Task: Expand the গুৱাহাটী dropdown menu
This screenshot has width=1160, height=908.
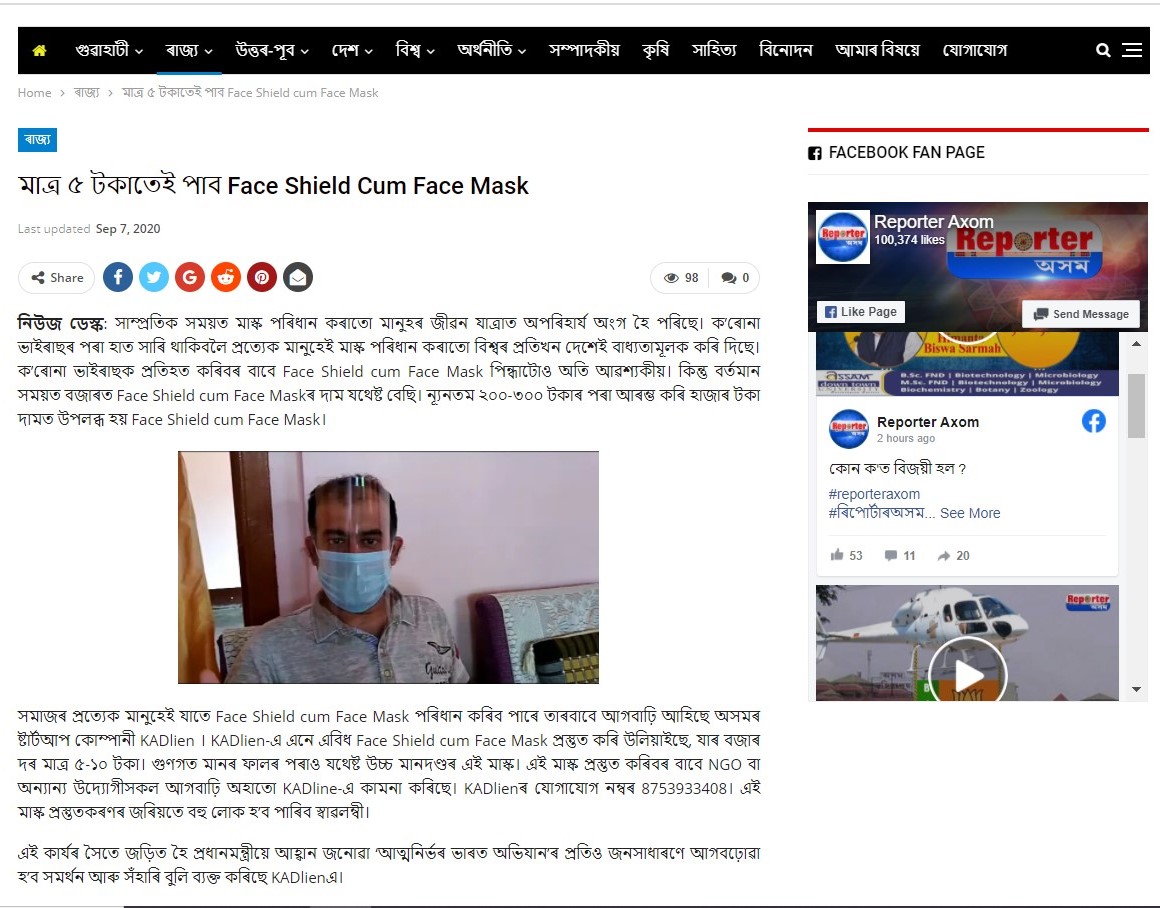Action: pos(109,50)
